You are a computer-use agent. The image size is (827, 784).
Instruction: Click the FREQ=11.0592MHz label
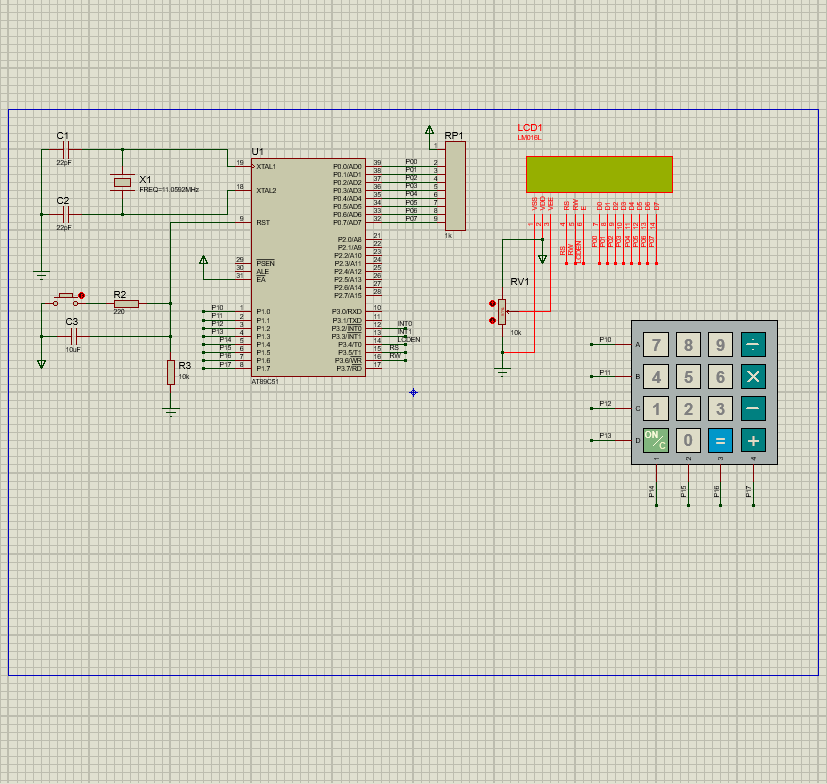click(x=169, y=189)
